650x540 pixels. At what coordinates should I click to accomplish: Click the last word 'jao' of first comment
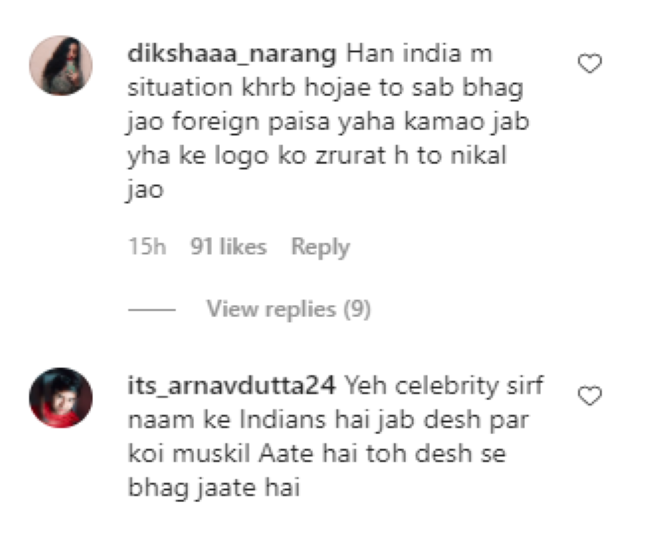coord(145,190)
